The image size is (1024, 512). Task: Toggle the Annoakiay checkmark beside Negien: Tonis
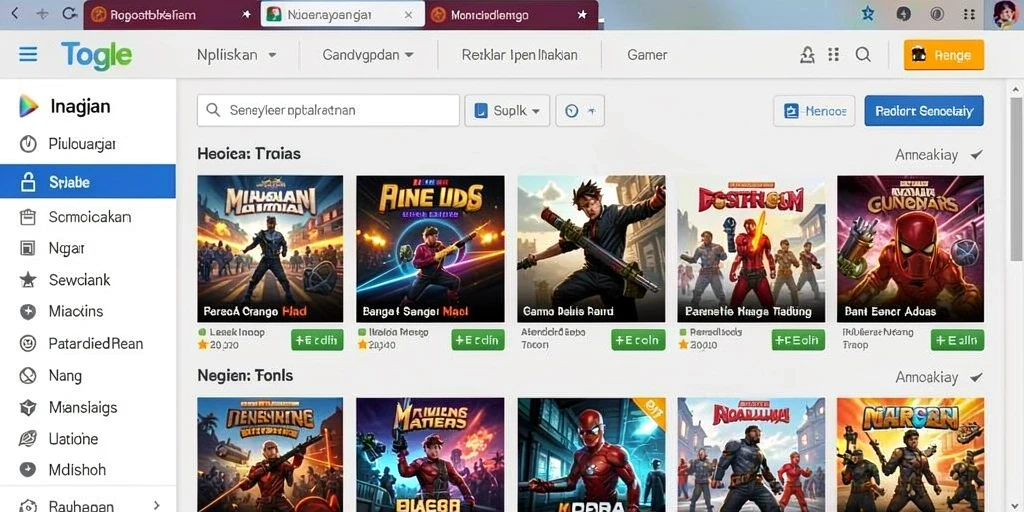pyautogui.click(x=976, y=377)
